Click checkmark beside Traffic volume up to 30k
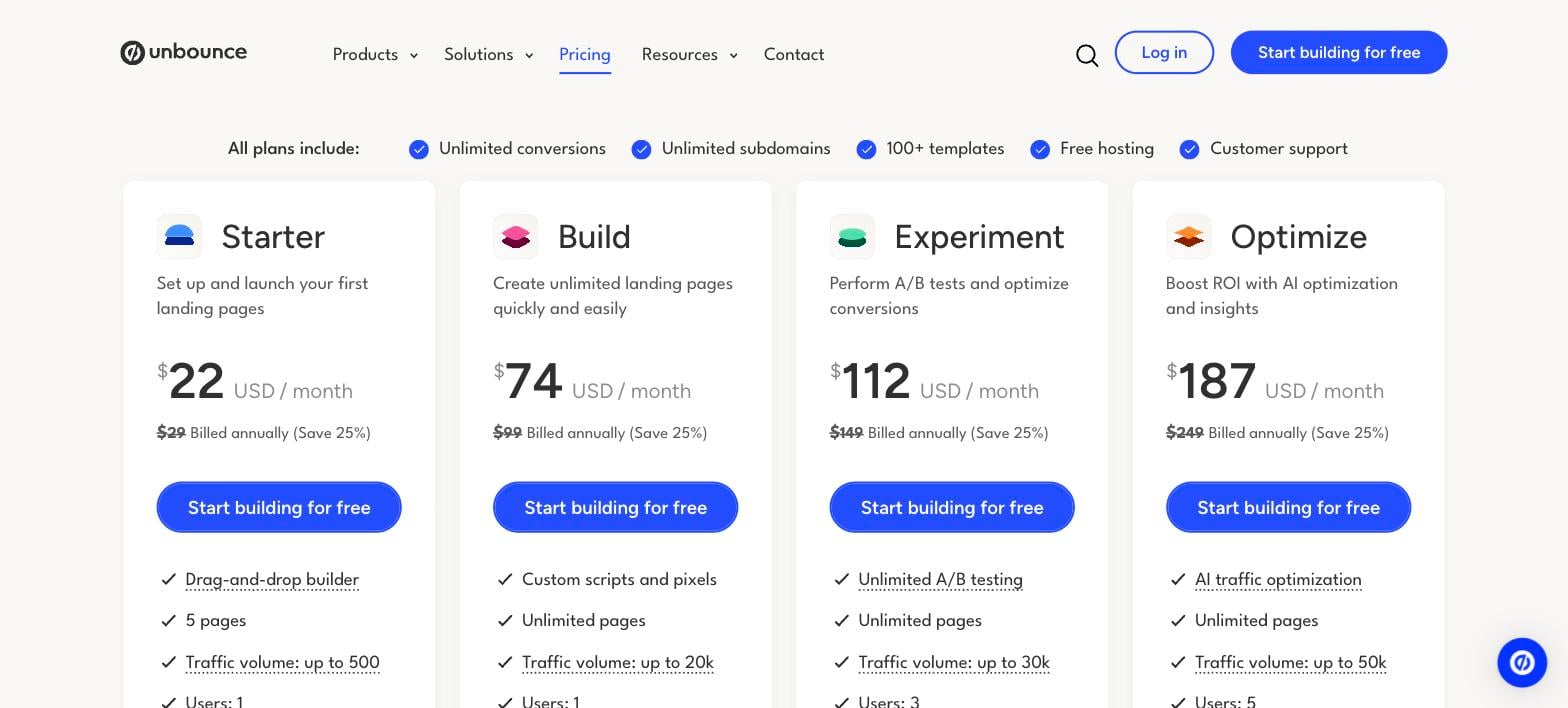The image size is (1568, 708). pos(841,662)
